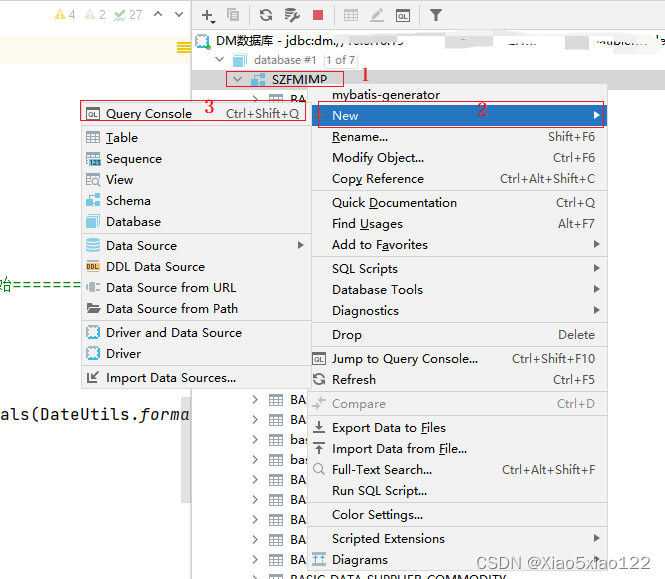Collapse the SZFMIMP schema node
Viewport: 665px width, 579px height.
(x=238, y=79)
